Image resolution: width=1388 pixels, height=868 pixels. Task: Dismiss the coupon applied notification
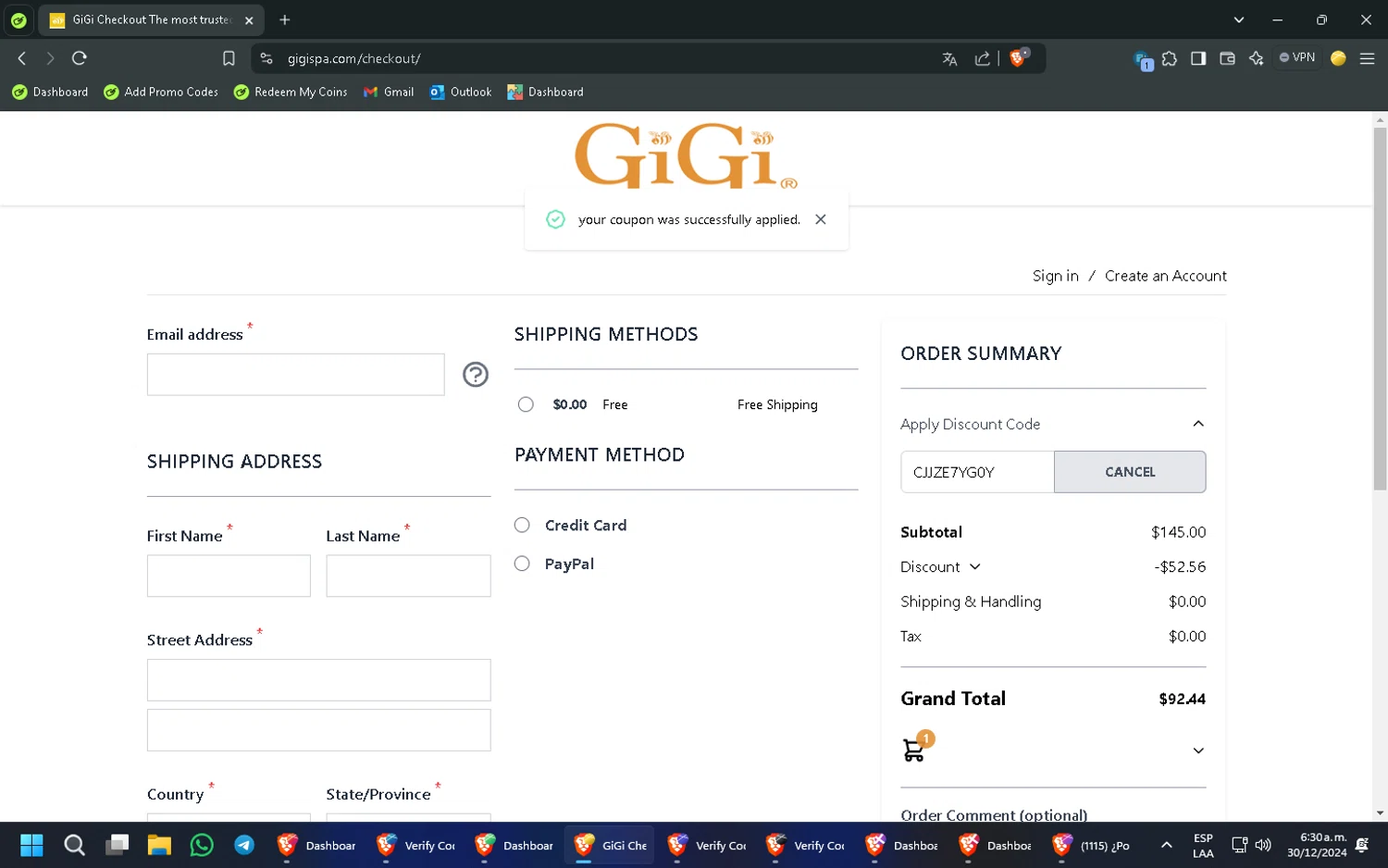pyautogui.click(x=821, y=219)
